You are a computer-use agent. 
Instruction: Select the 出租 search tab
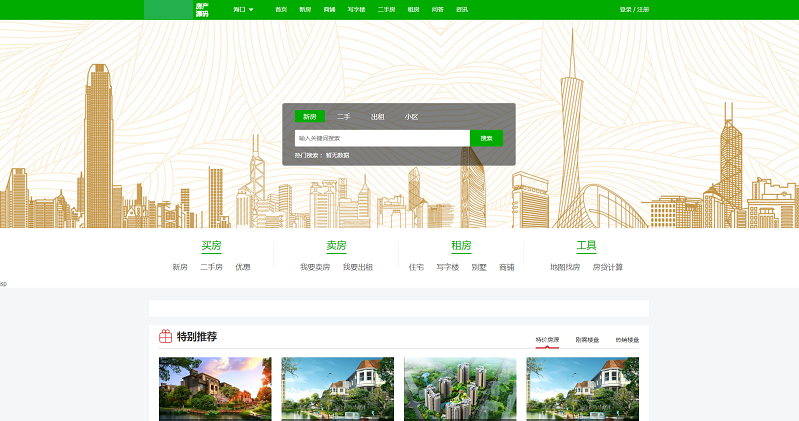378,117
